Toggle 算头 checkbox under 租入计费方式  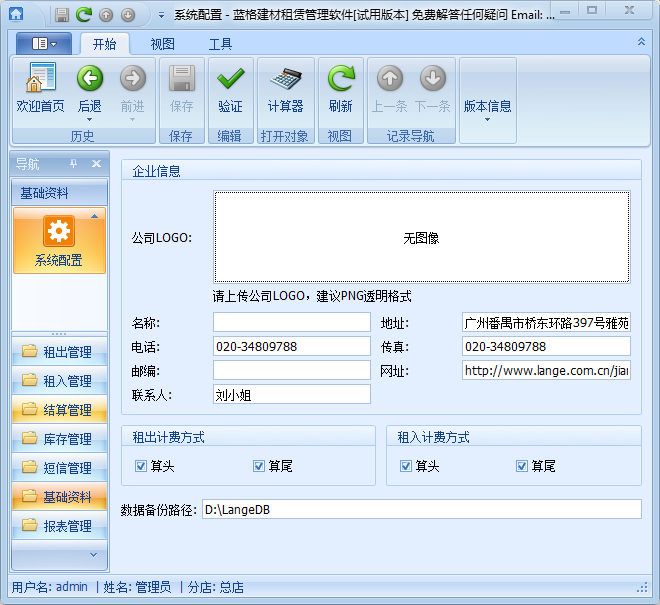406,466
